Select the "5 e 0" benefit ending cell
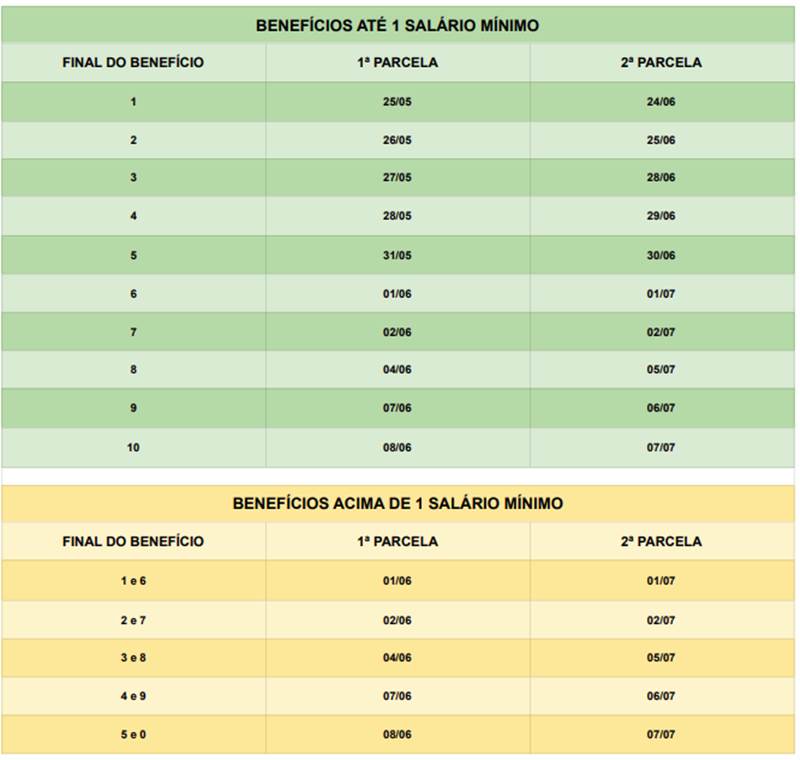 133,734
